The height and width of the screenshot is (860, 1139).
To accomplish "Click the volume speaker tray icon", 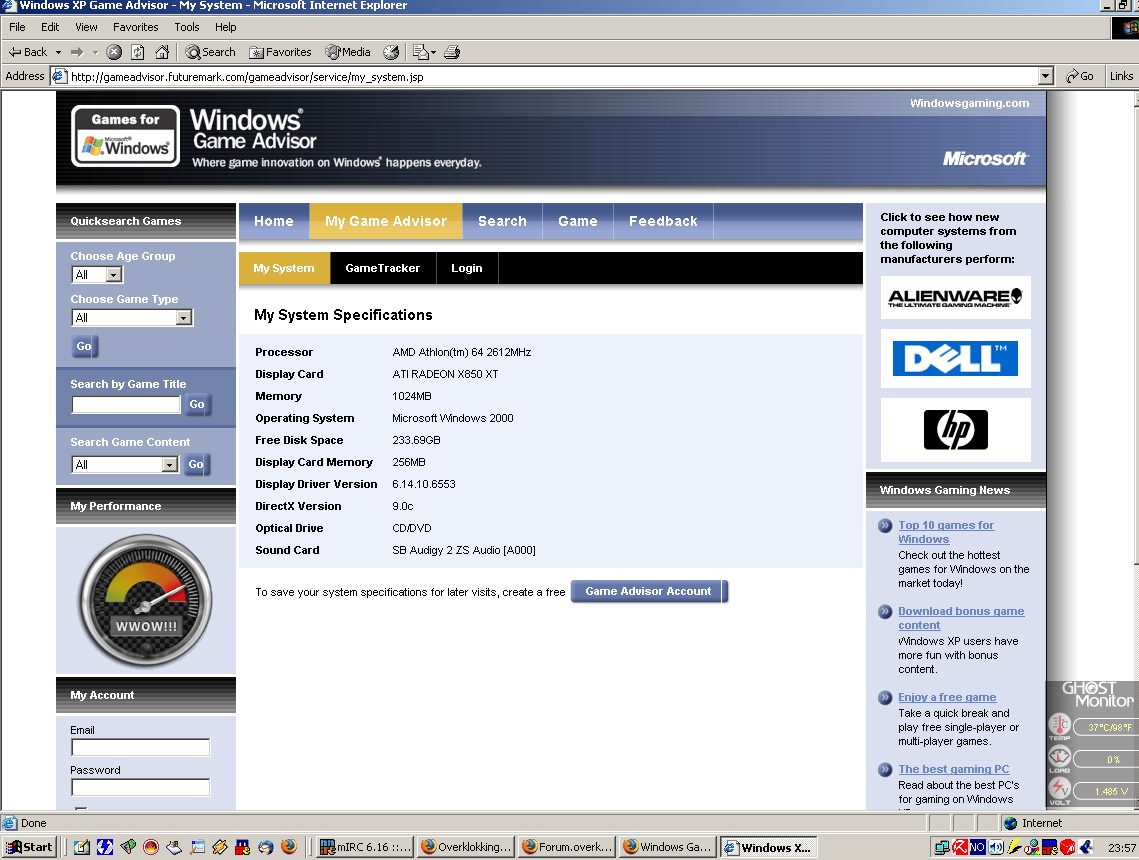I will (996, 847).
